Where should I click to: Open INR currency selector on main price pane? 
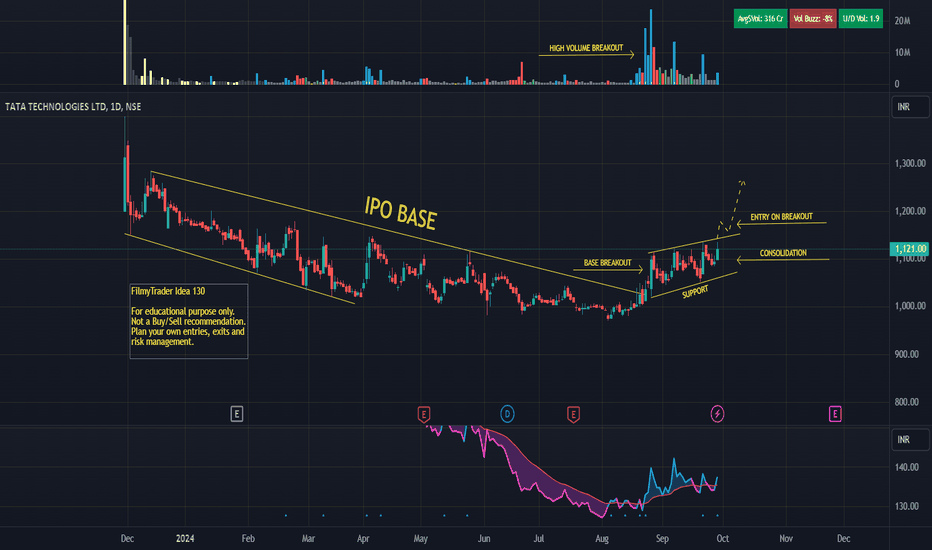pos(909,107)
